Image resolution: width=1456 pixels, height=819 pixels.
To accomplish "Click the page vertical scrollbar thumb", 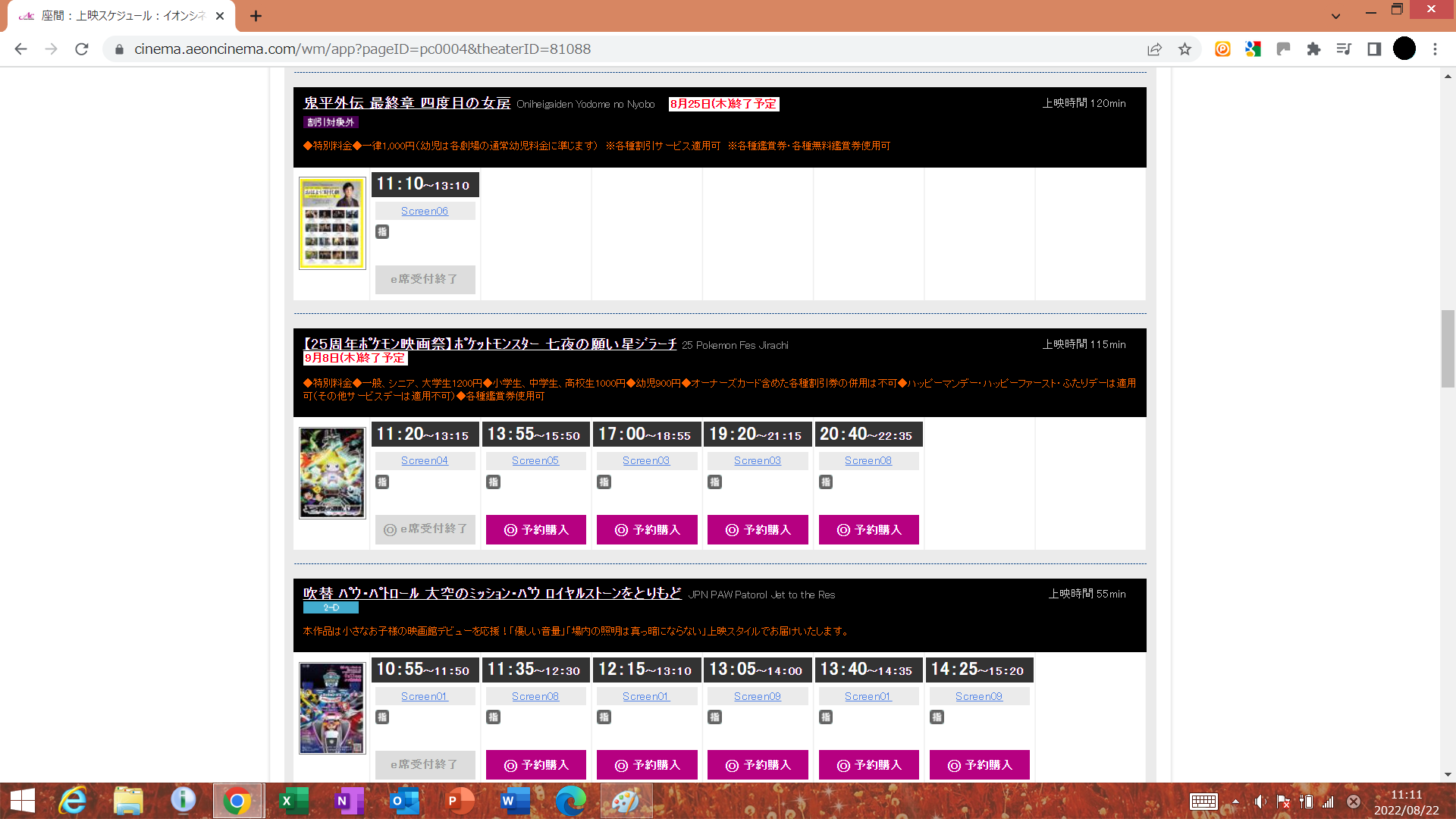I will [1448, 349].
